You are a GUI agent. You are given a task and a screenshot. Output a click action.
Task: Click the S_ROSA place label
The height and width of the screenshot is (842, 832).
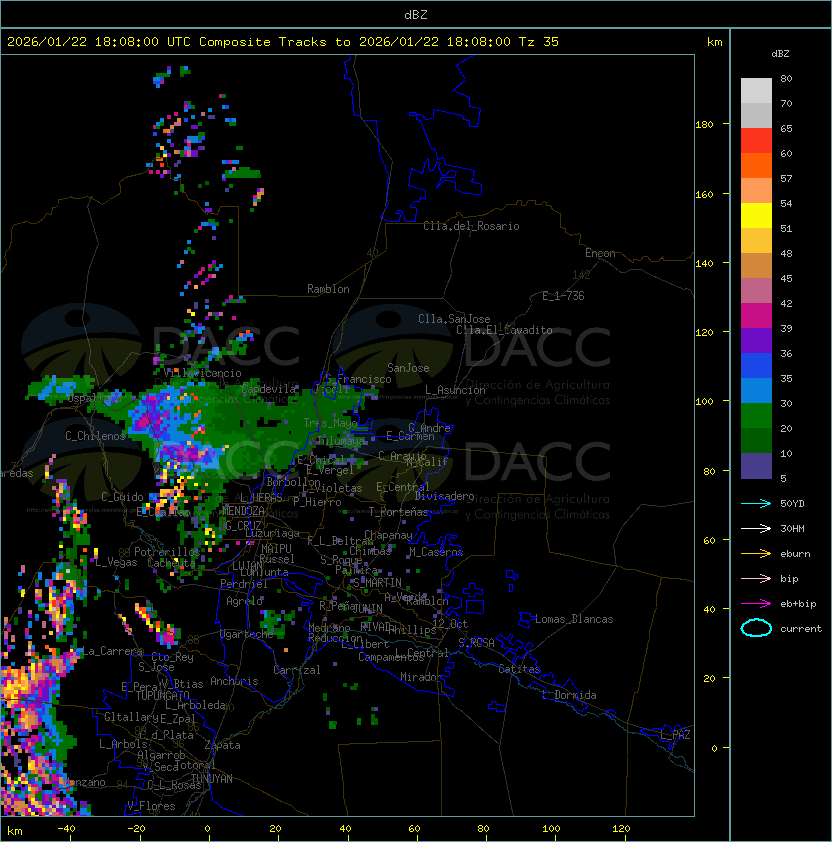pos(476,643)
